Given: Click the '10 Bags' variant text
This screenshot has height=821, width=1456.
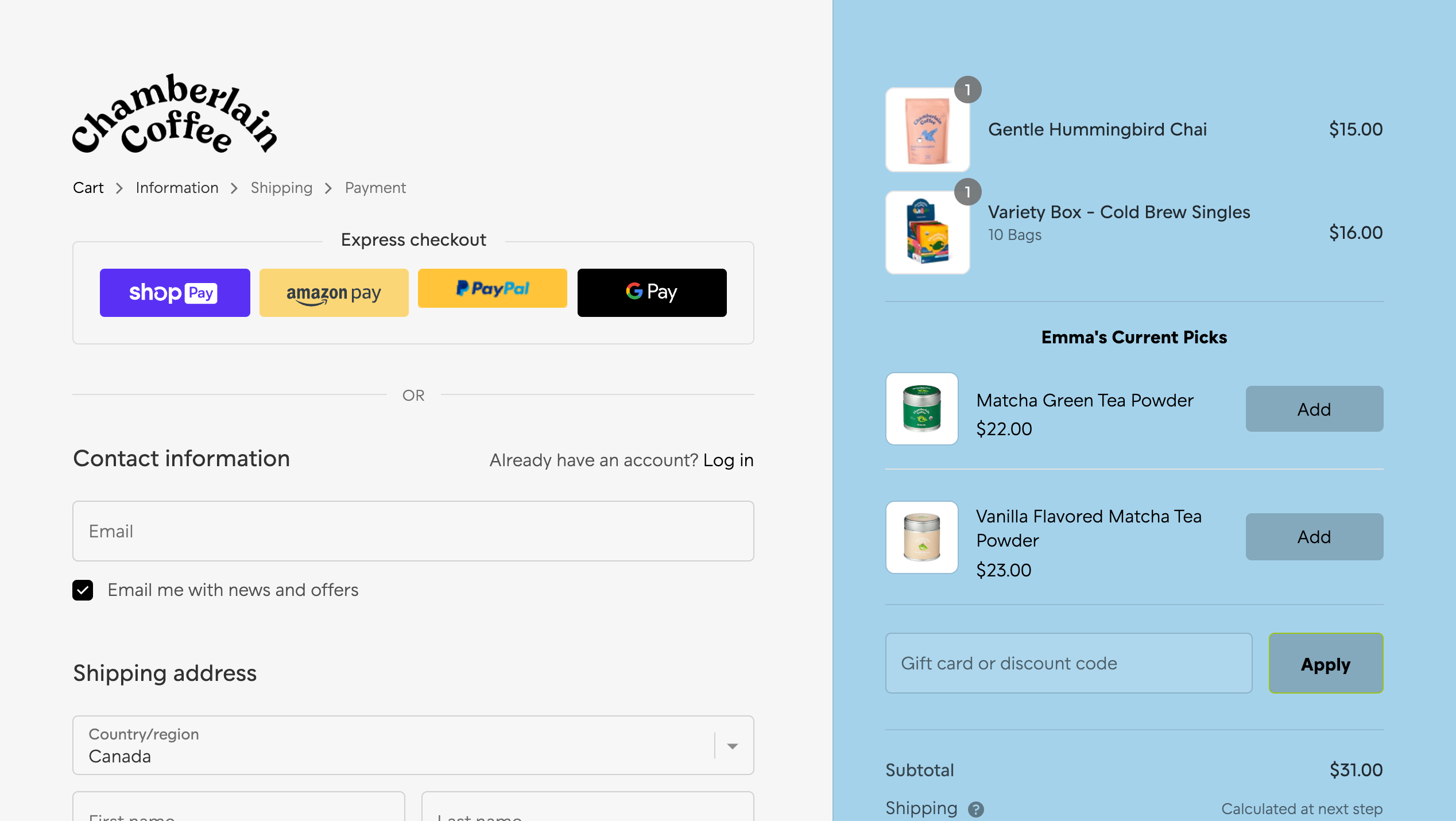Looking at the screenshot, I should point(1014,235).
